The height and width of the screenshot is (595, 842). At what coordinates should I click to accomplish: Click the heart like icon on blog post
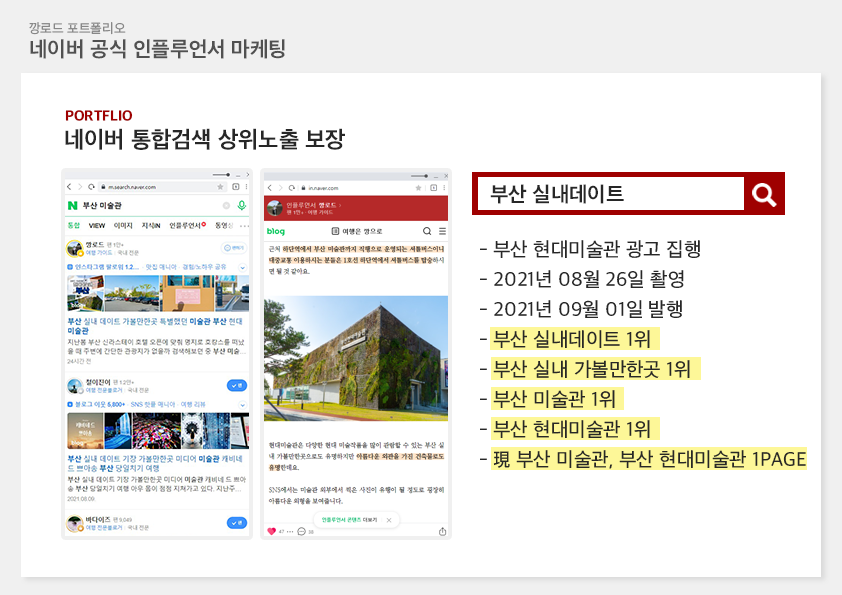click(271, 531)
